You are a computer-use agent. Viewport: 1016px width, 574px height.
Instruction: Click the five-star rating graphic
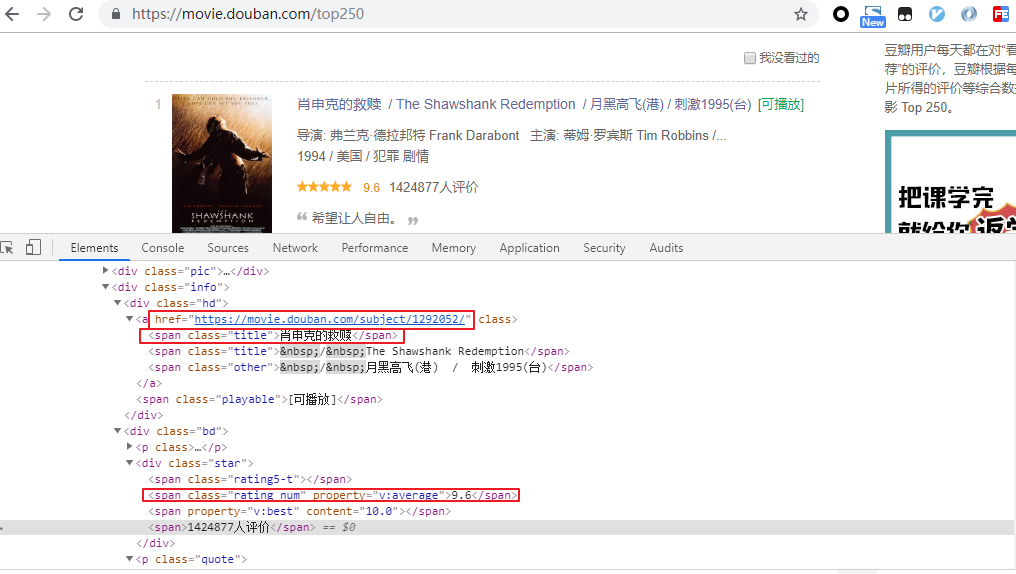[x=324, y=187]
